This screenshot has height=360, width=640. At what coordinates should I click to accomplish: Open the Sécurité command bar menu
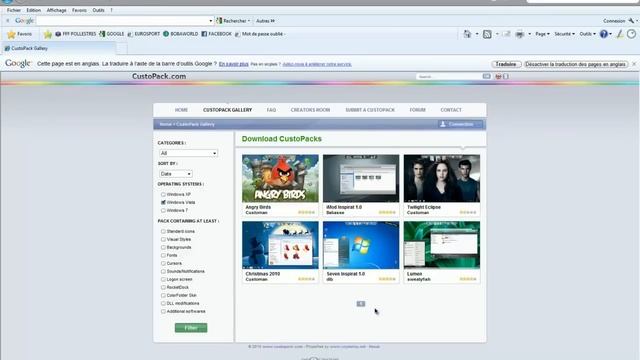pos(564,34)
